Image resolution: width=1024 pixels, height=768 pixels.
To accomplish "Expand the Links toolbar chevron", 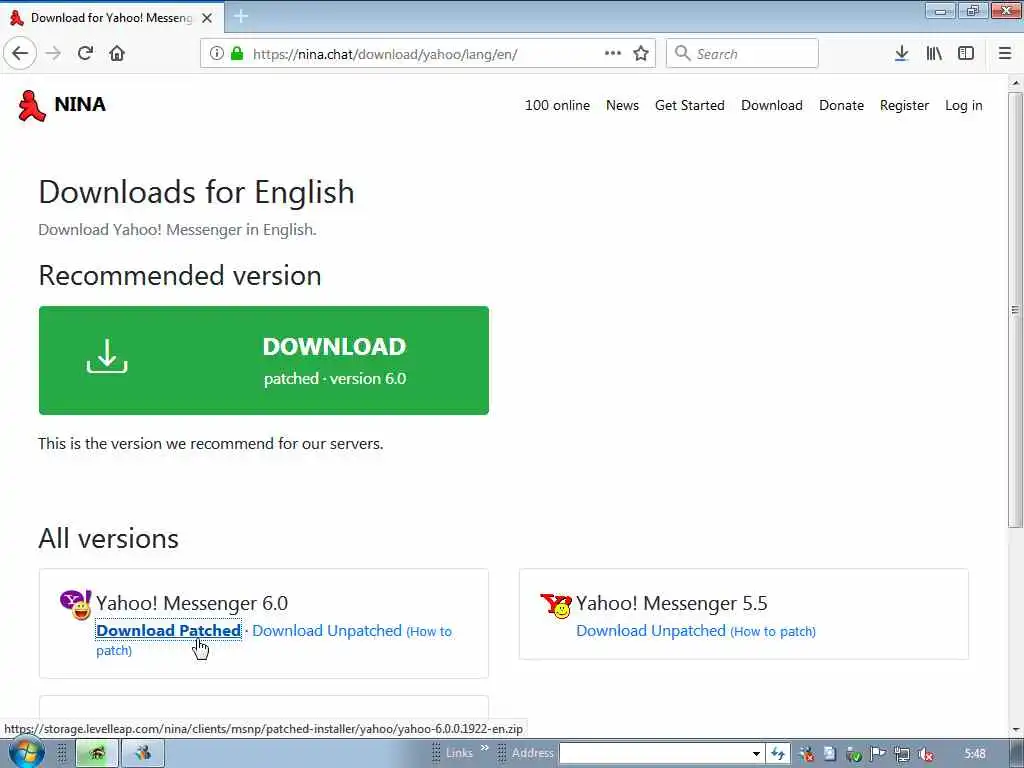I will (x=485, y=748).
